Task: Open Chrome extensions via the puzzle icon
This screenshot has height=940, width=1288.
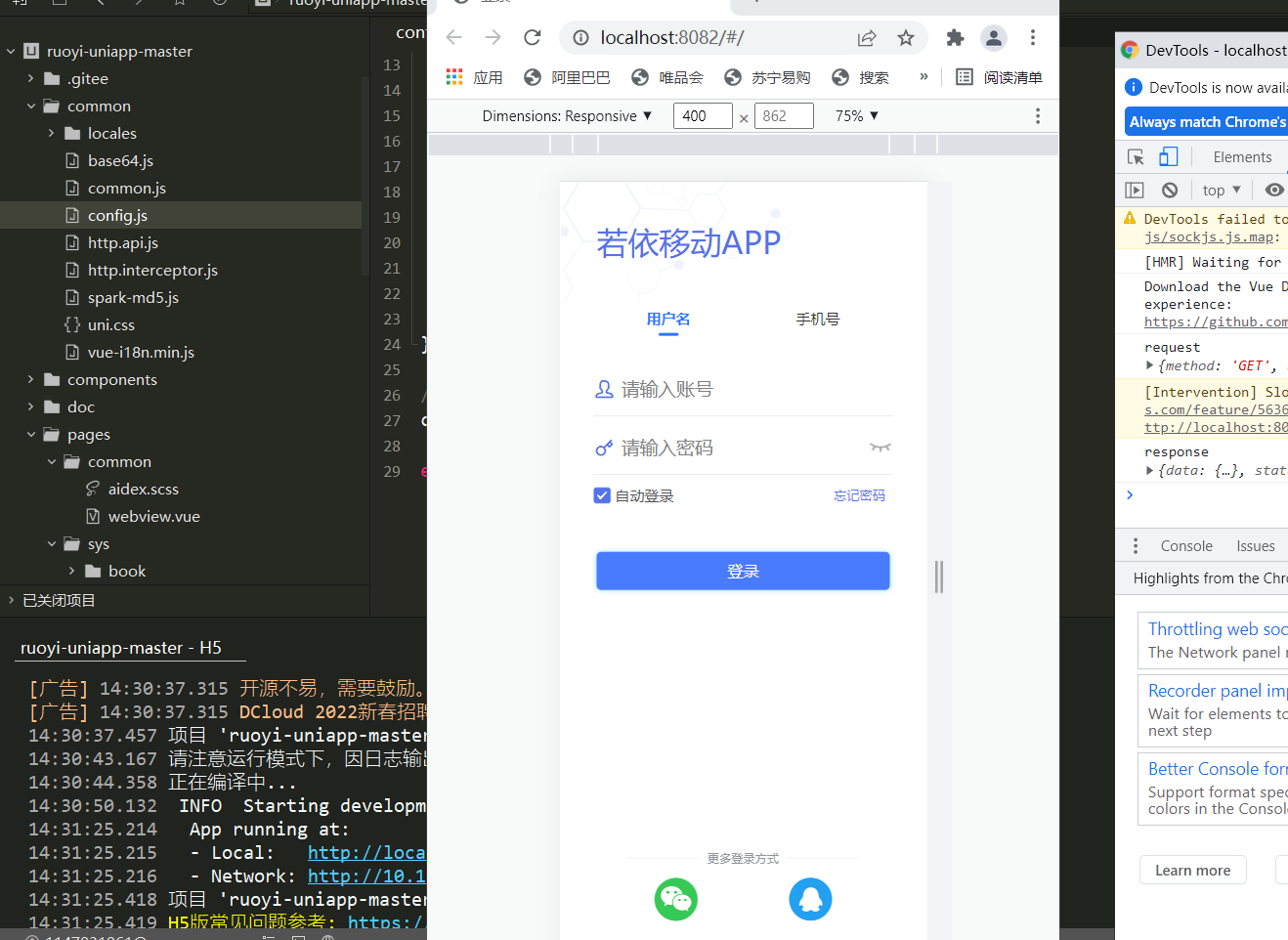Action: click(x=954, y=37)
